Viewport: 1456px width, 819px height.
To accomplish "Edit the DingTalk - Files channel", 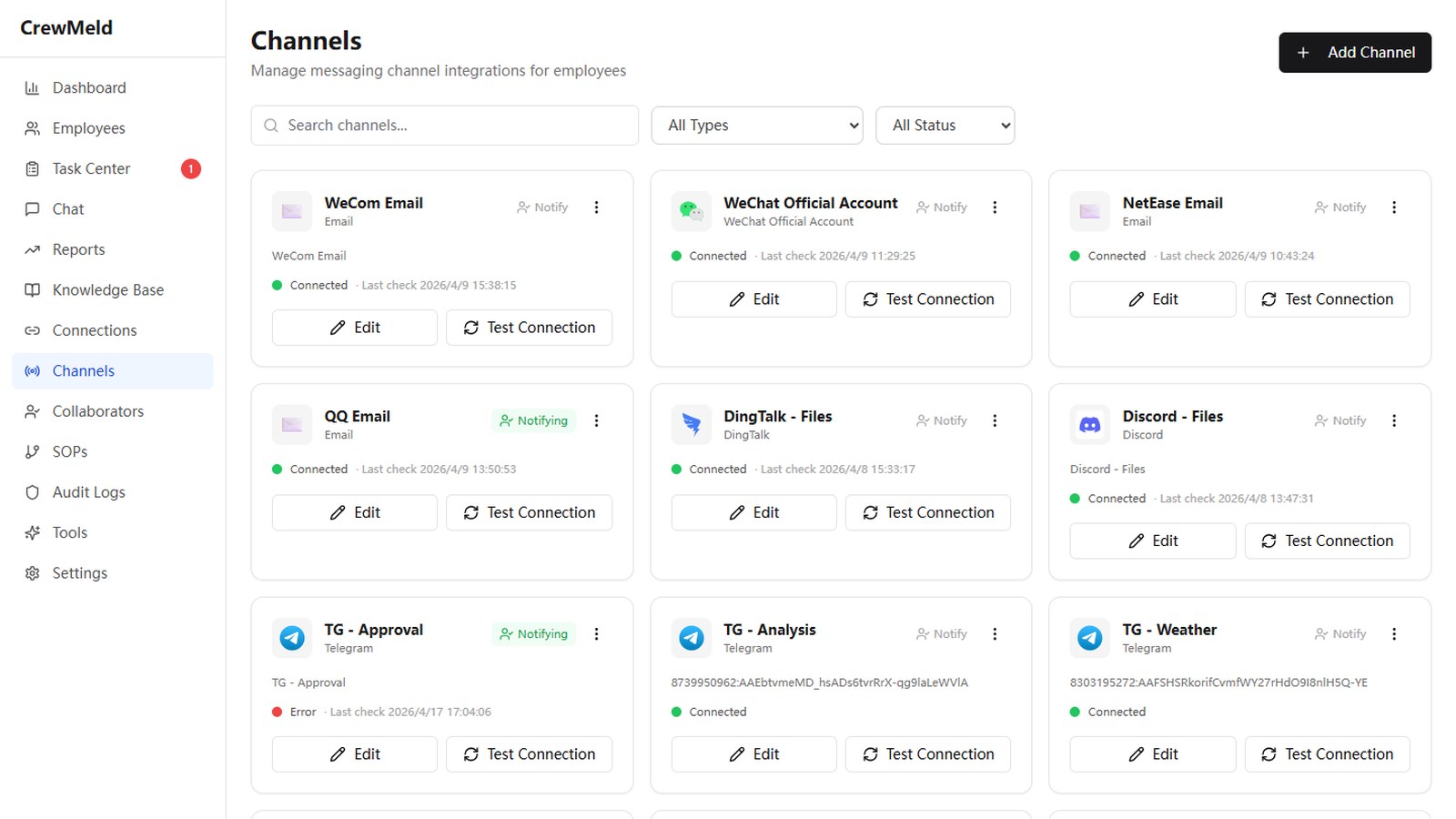I will pos(753,512).
